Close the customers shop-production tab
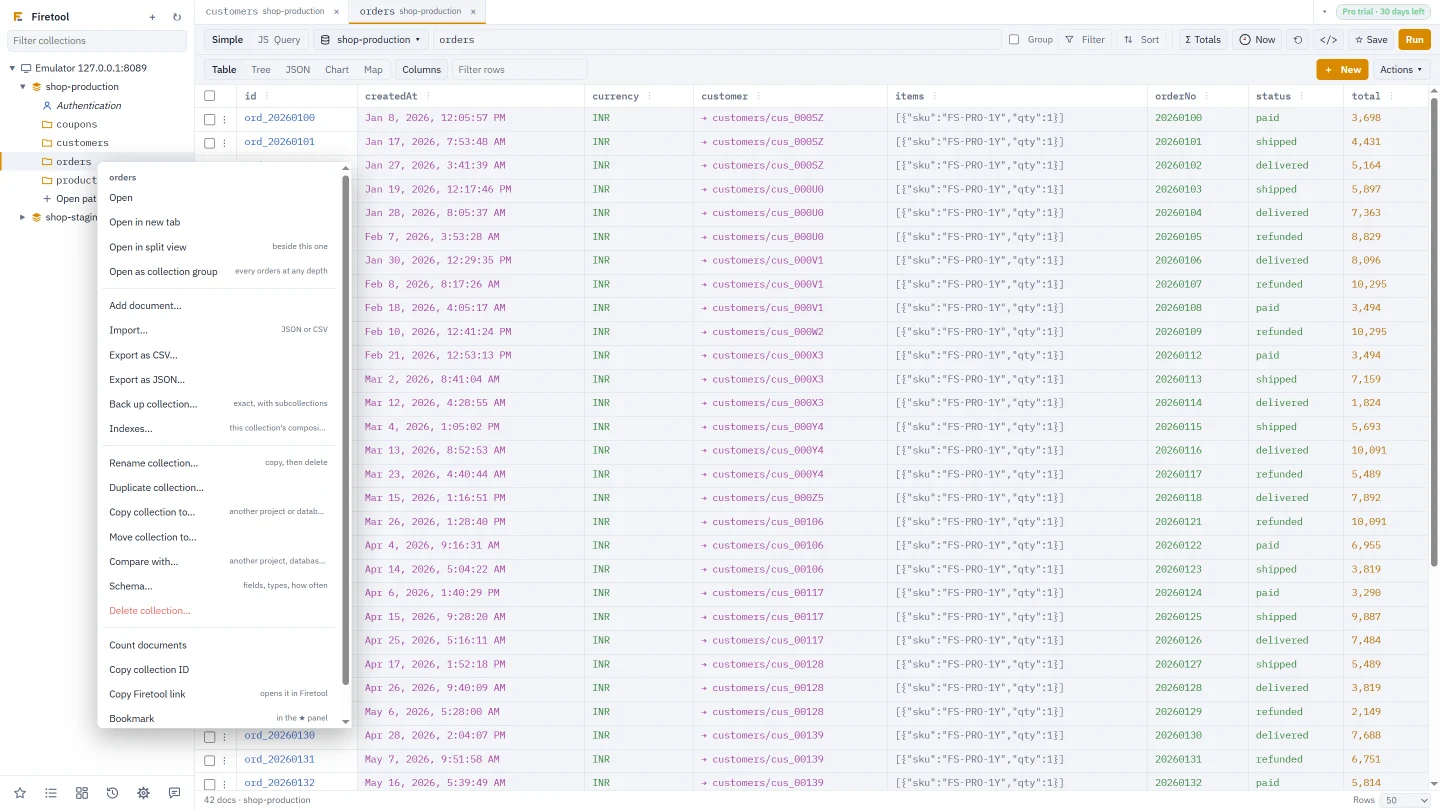1440x810 pixels. 337,12
